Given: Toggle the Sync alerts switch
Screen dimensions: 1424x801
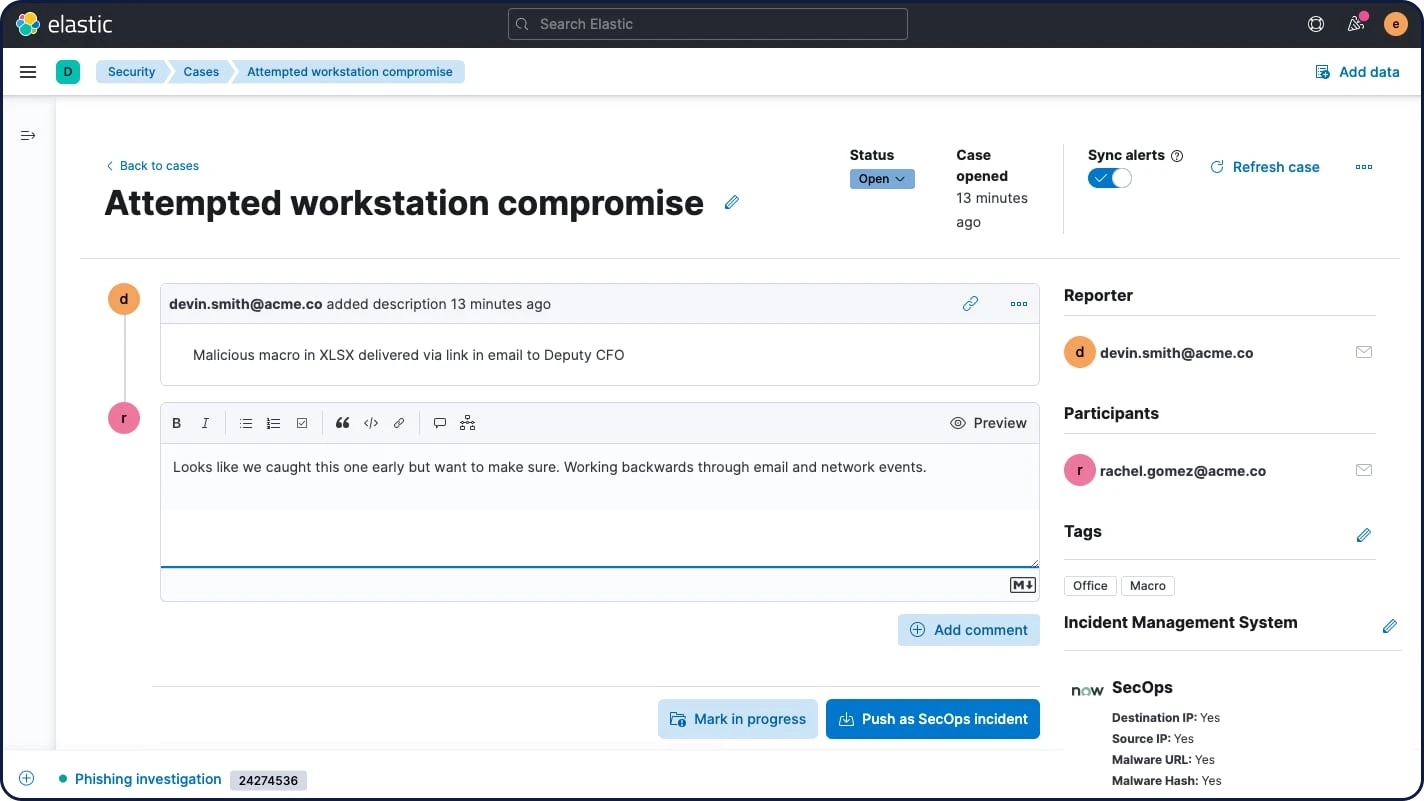Looking at the screenshot, I should click(x=1110, y=178).
